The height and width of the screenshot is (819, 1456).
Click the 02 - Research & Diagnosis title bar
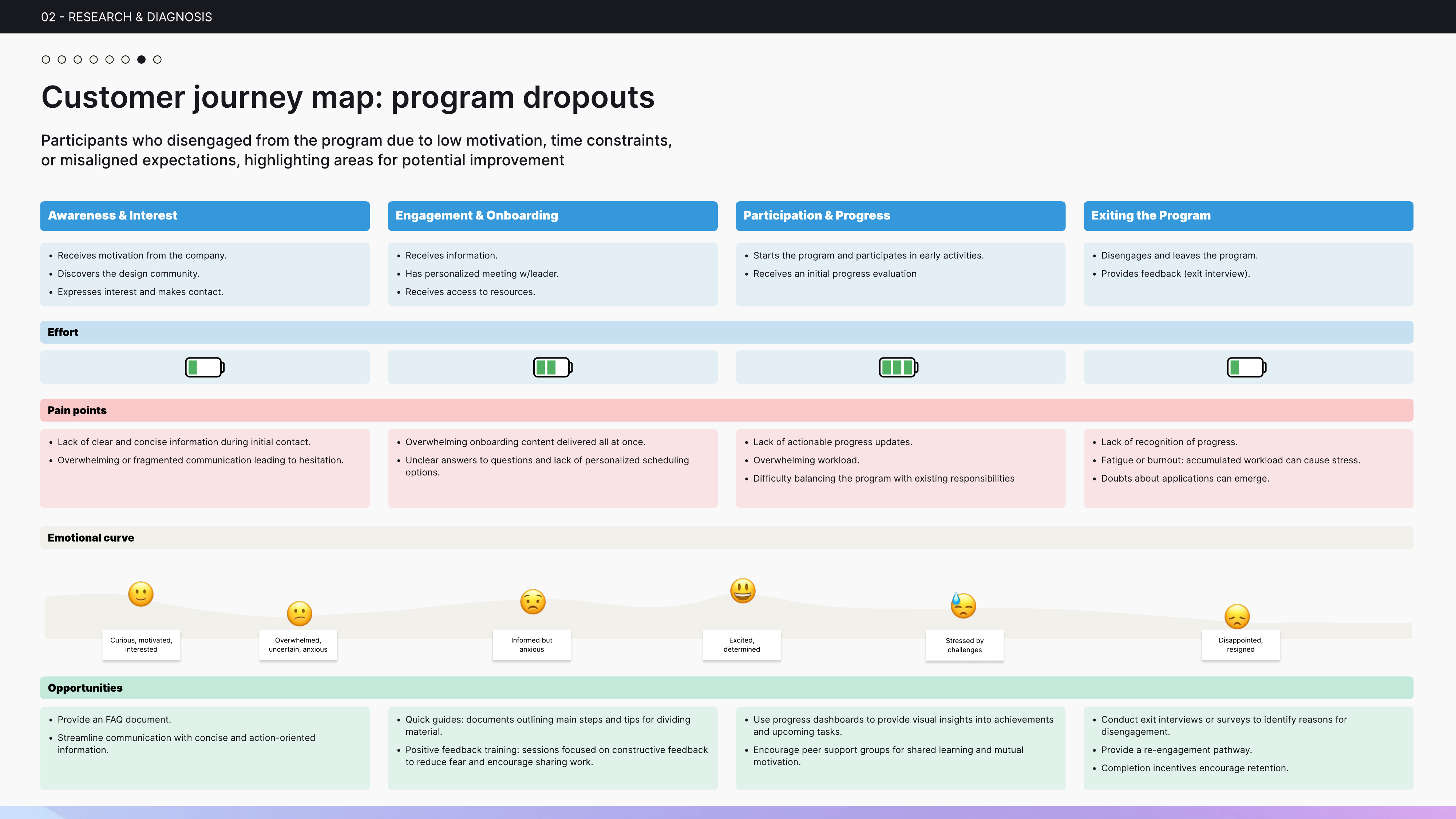coord(127,16)
